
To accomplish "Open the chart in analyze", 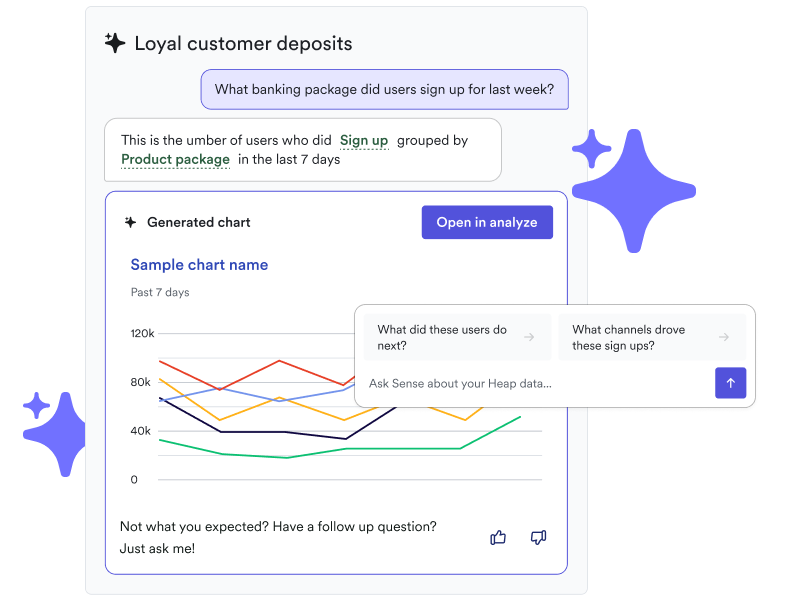I will (487, 222).
